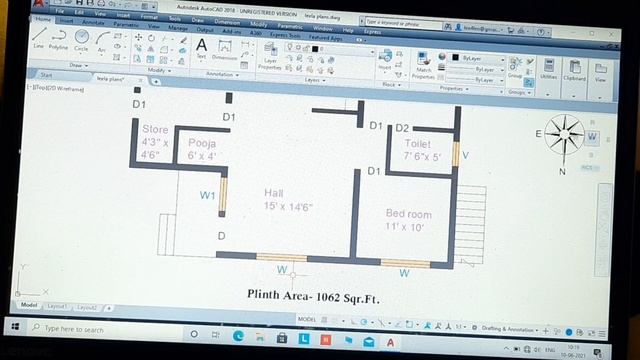Switch to Layout2 tab

tap(87, 307)
